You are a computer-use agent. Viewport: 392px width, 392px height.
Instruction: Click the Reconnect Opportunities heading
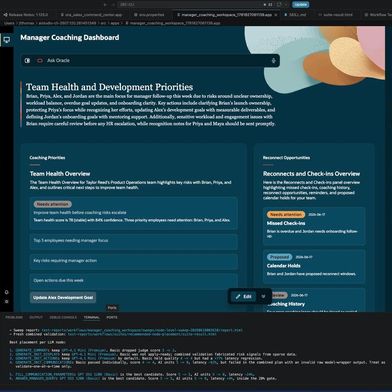[286, 158]
